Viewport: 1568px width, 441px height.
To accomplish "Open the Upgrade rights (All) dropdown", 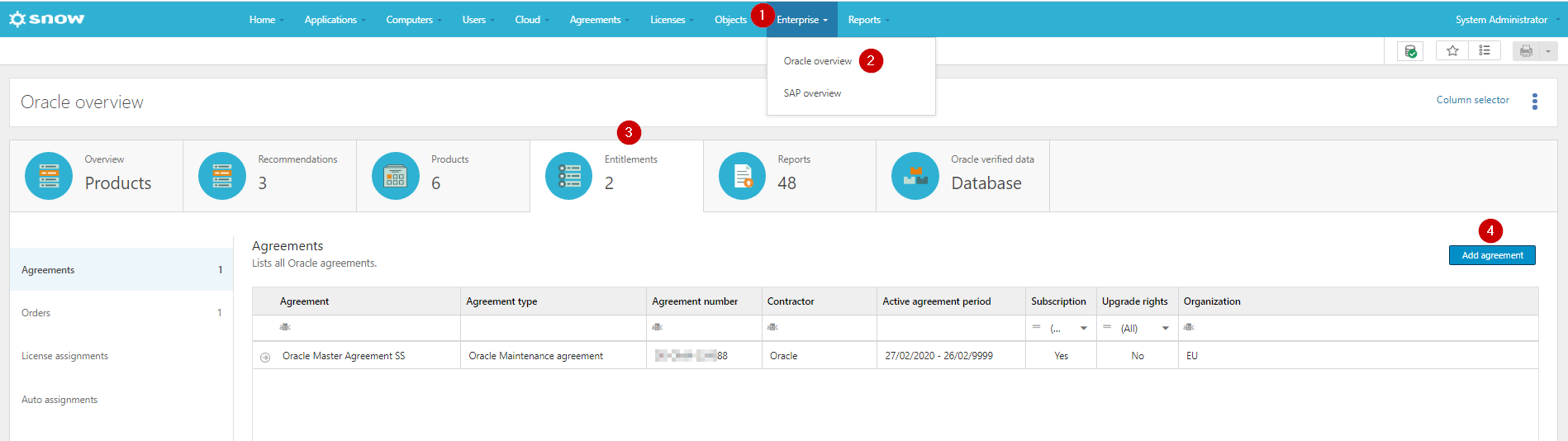I will pyautogui.click(x=1165, y=328).
